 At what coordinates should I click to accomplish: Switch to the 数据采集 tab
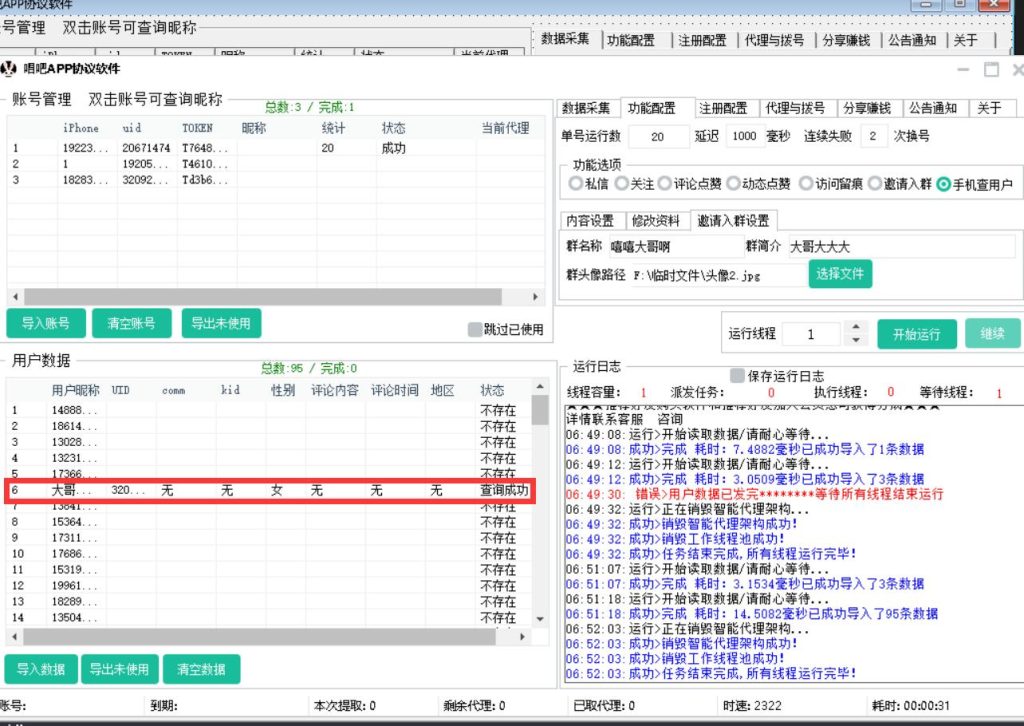click(x=586, y=108)
